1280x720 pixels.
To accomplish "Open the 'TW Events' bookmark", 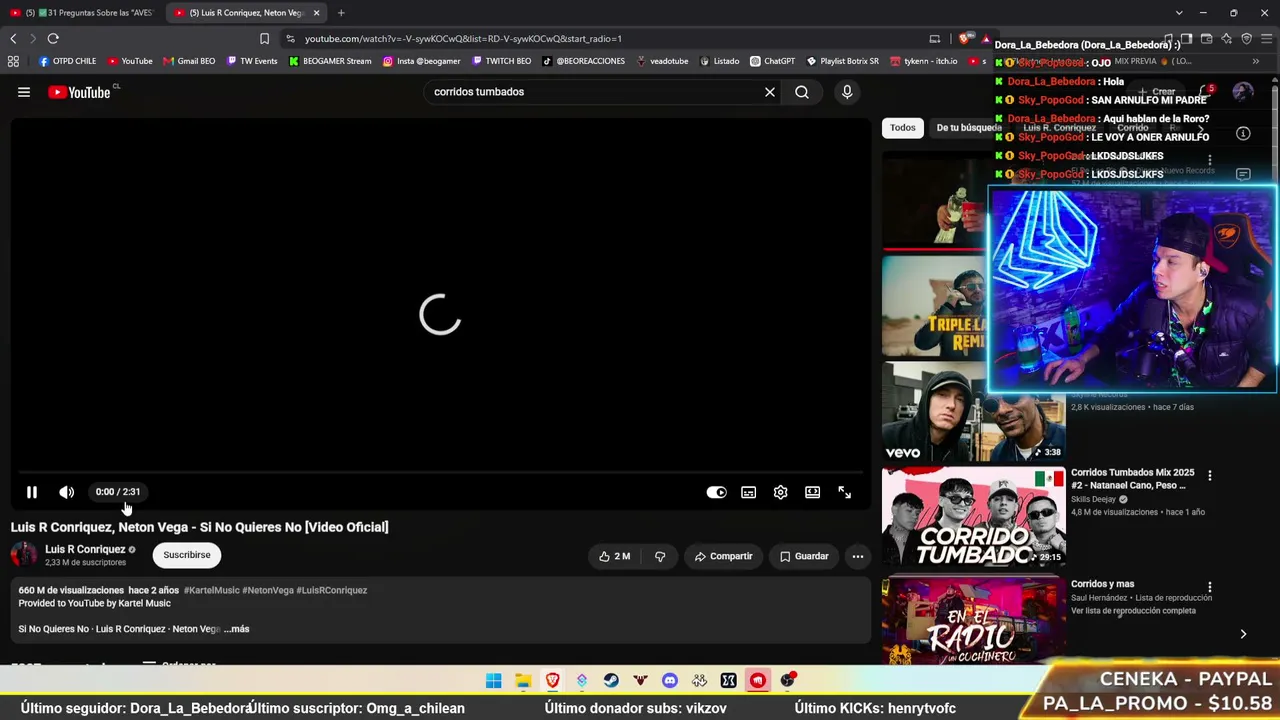I will [x=252, y=61].
